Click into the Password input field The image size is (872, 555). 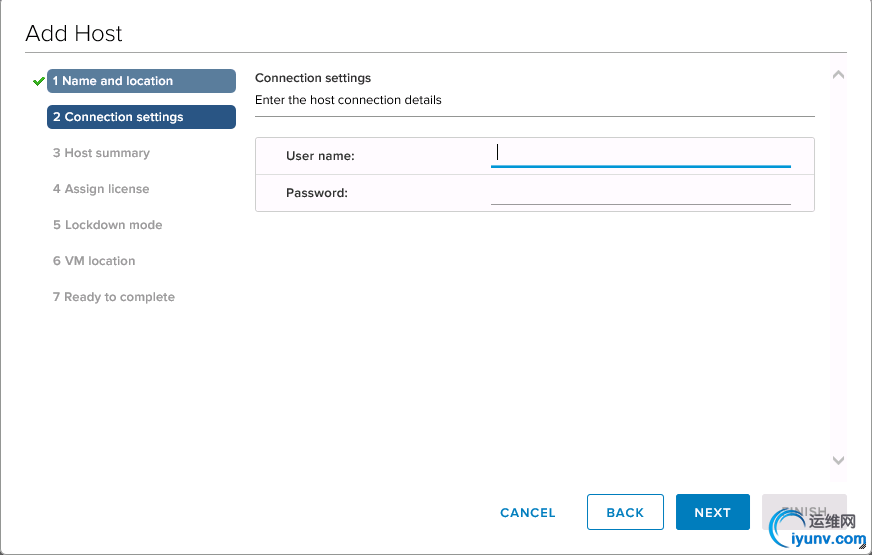coord(640,192)
